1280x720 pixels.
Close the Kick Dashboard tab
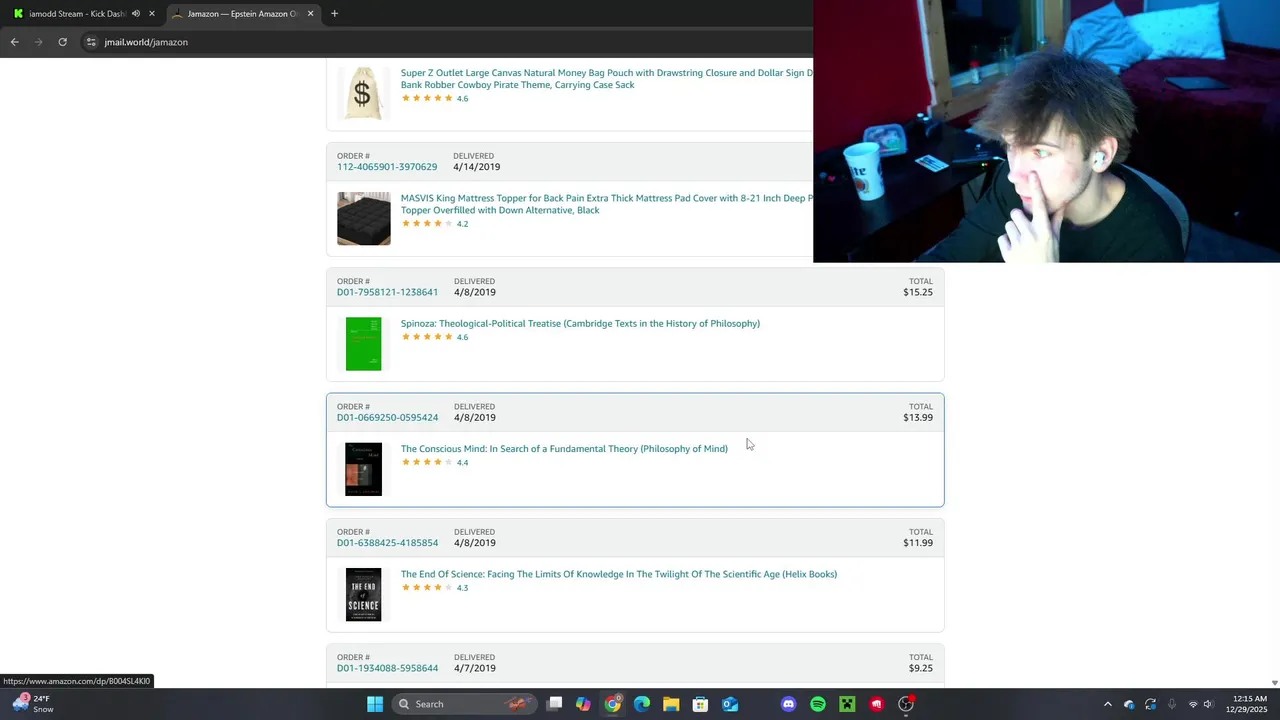pyautogui.click(x=152, y=14)
